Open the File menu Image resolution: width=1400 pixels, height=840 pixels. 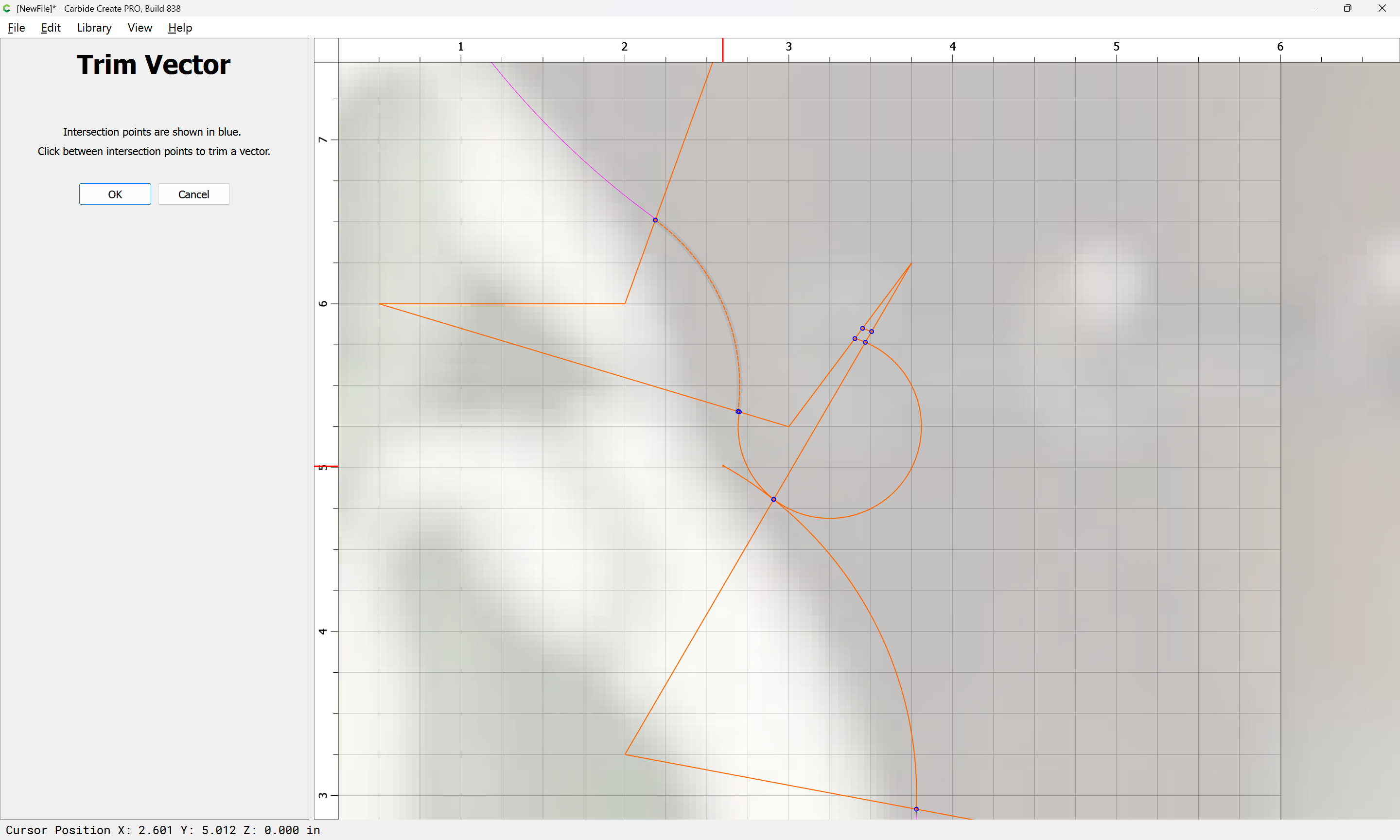16,28
